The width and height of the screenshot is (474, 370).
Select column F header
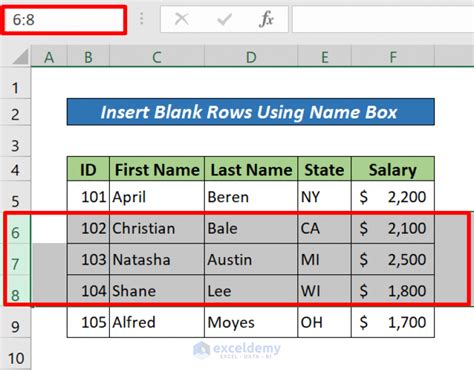pyautogui.click(x=393, y=57)
